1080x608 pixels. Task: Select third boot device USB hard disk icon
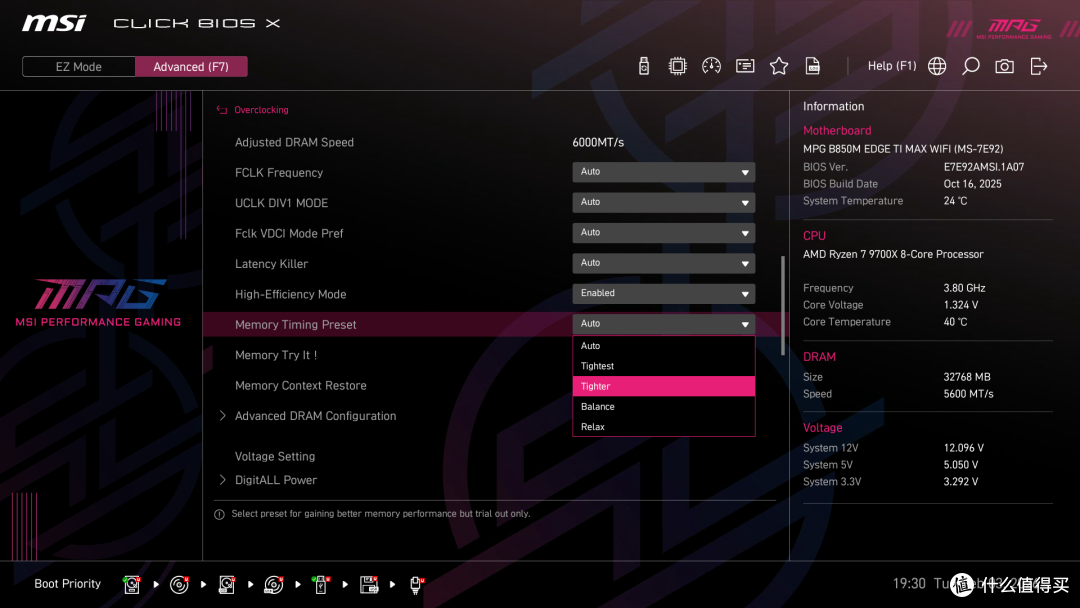227,585
